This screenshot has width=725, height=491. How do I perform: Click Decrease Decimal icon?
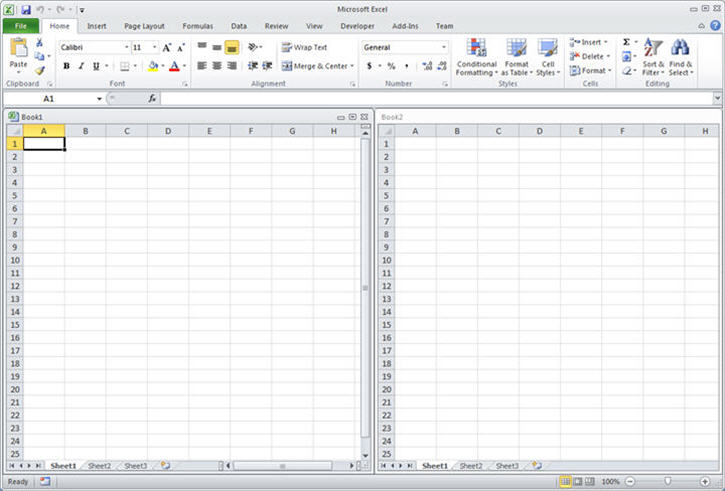(x=442, y=66)
